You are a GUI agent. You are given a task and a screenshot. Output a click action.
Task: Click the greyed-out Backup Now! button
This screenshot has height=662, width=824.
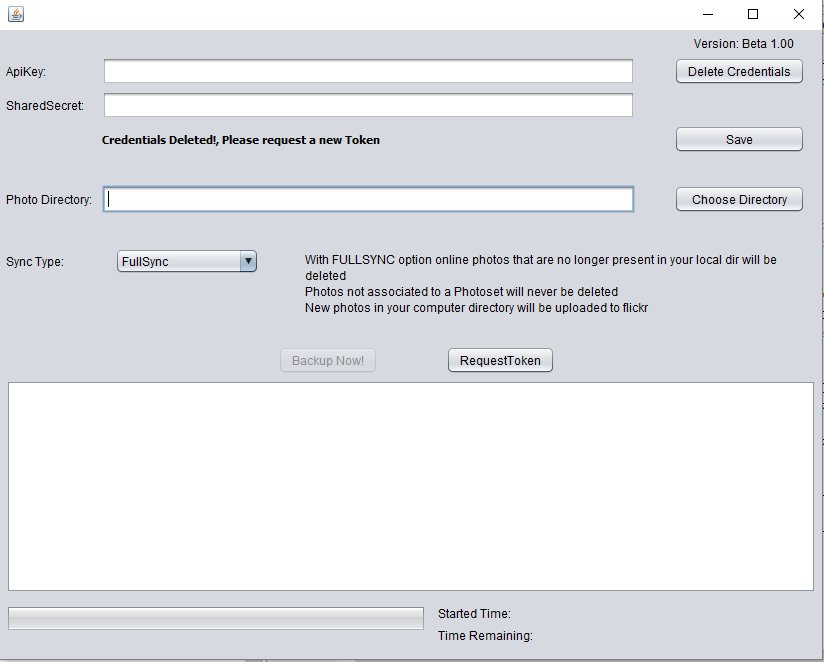pos(328,360)
